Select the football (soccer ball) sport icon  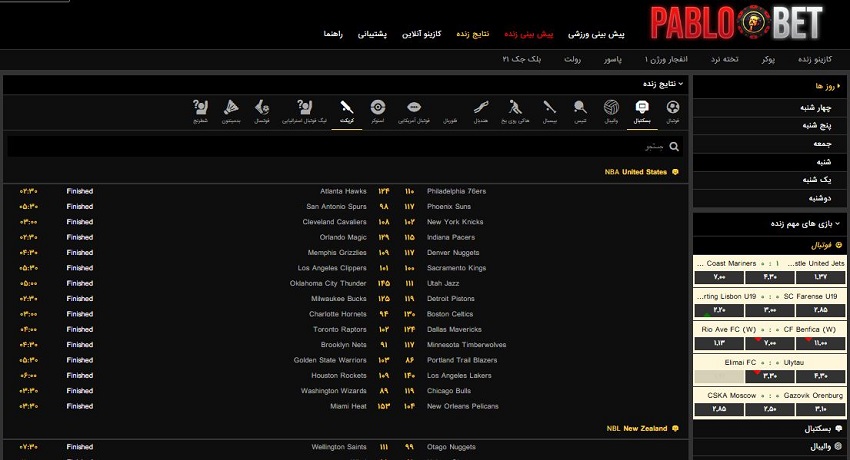(x=673, y=107)
